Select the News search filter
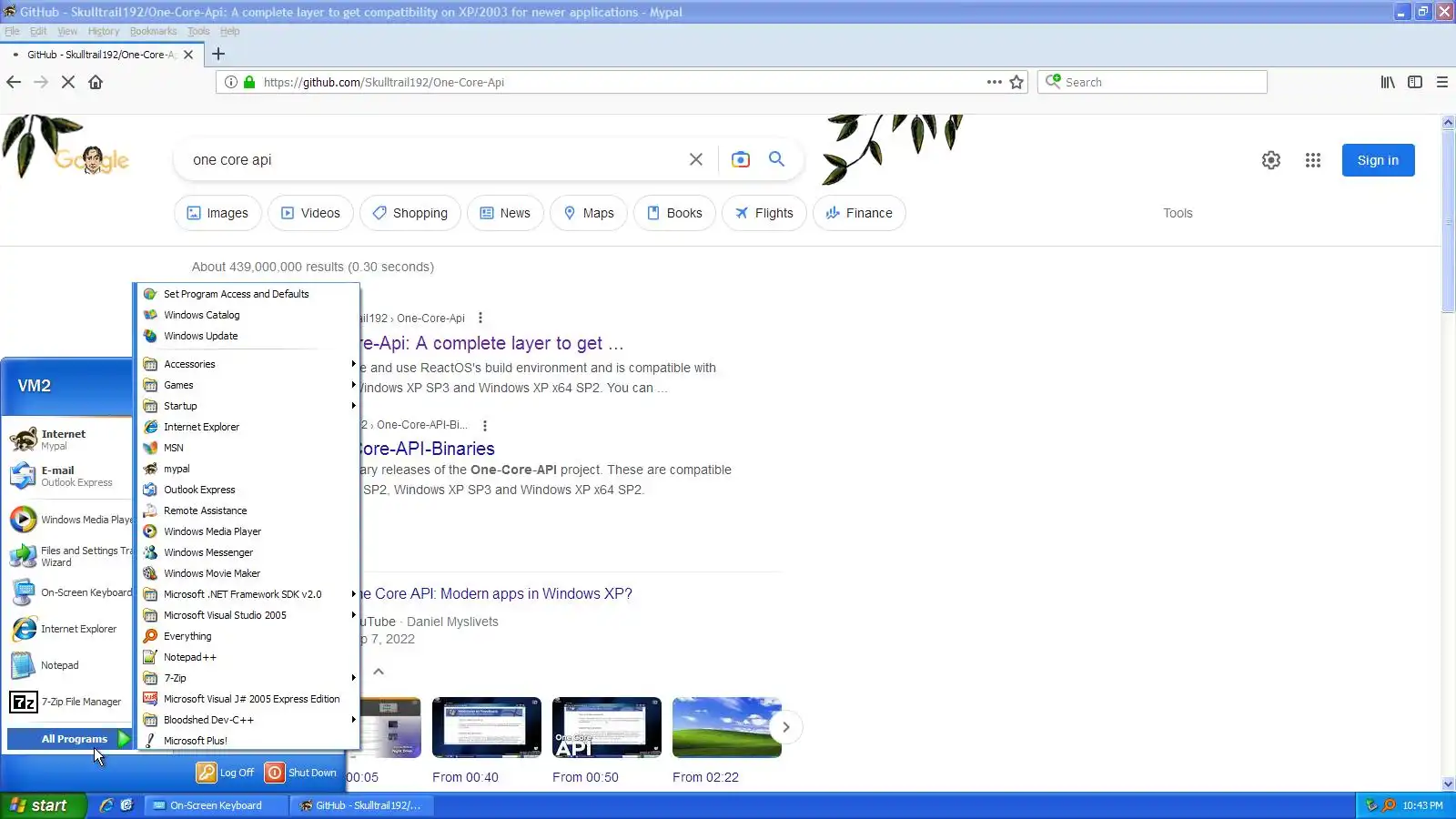 (505, 213)
